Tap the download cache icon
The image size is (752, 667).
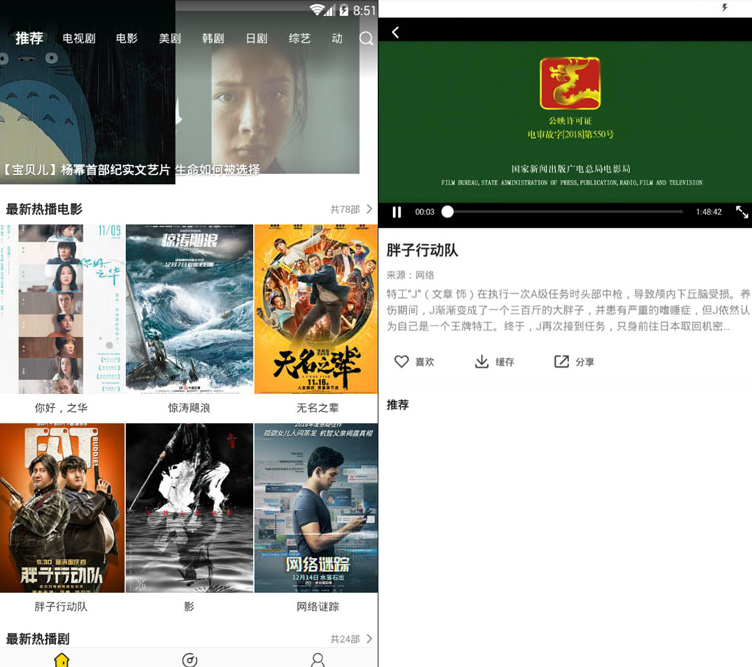(481, 362)
